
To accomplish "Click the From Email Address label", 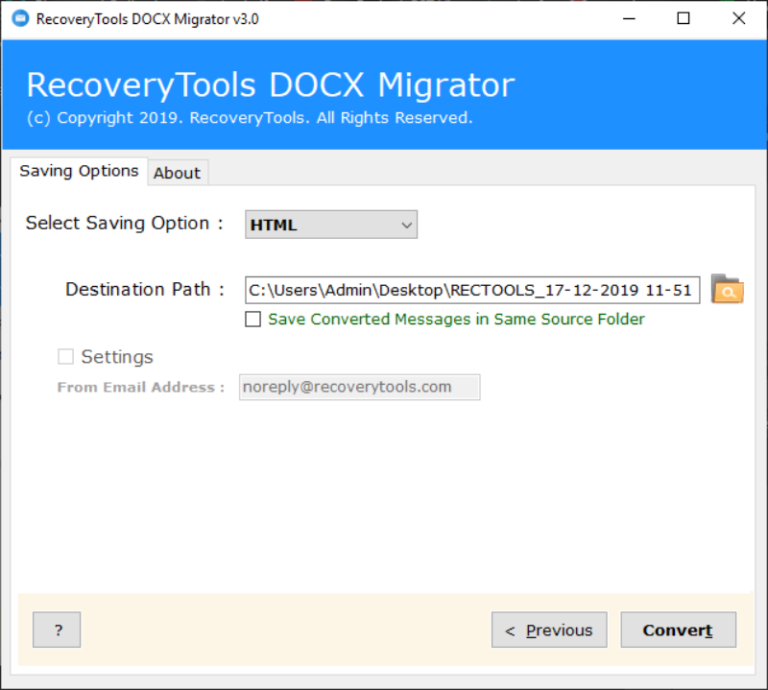I will (x=141, y=387).
